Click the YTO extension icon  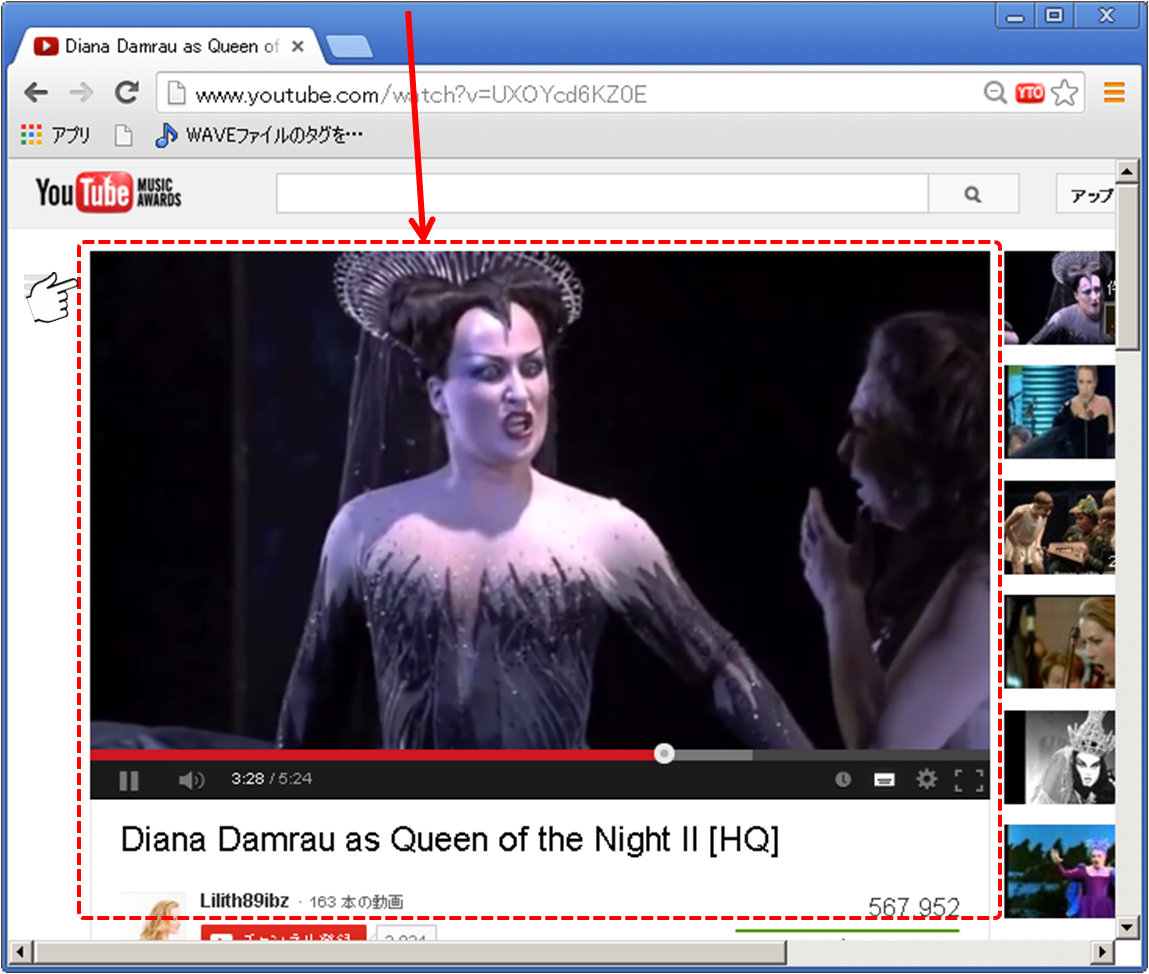click(1029, 94)
